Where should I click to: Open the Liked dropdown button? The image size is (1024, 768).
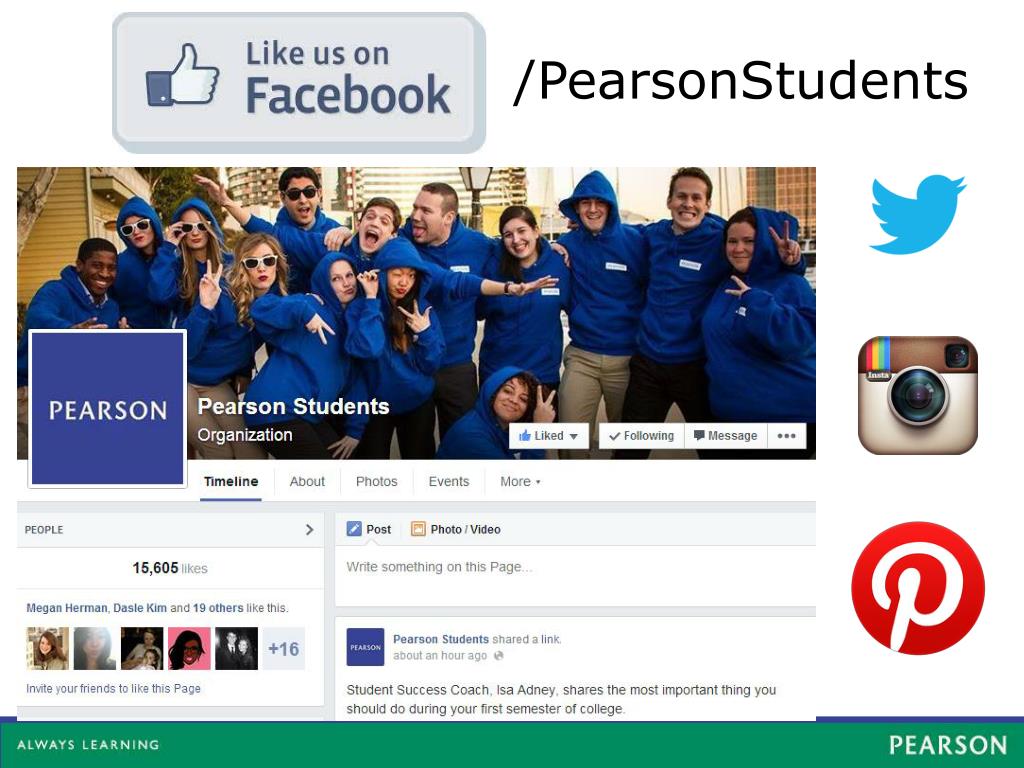(549, 436)
